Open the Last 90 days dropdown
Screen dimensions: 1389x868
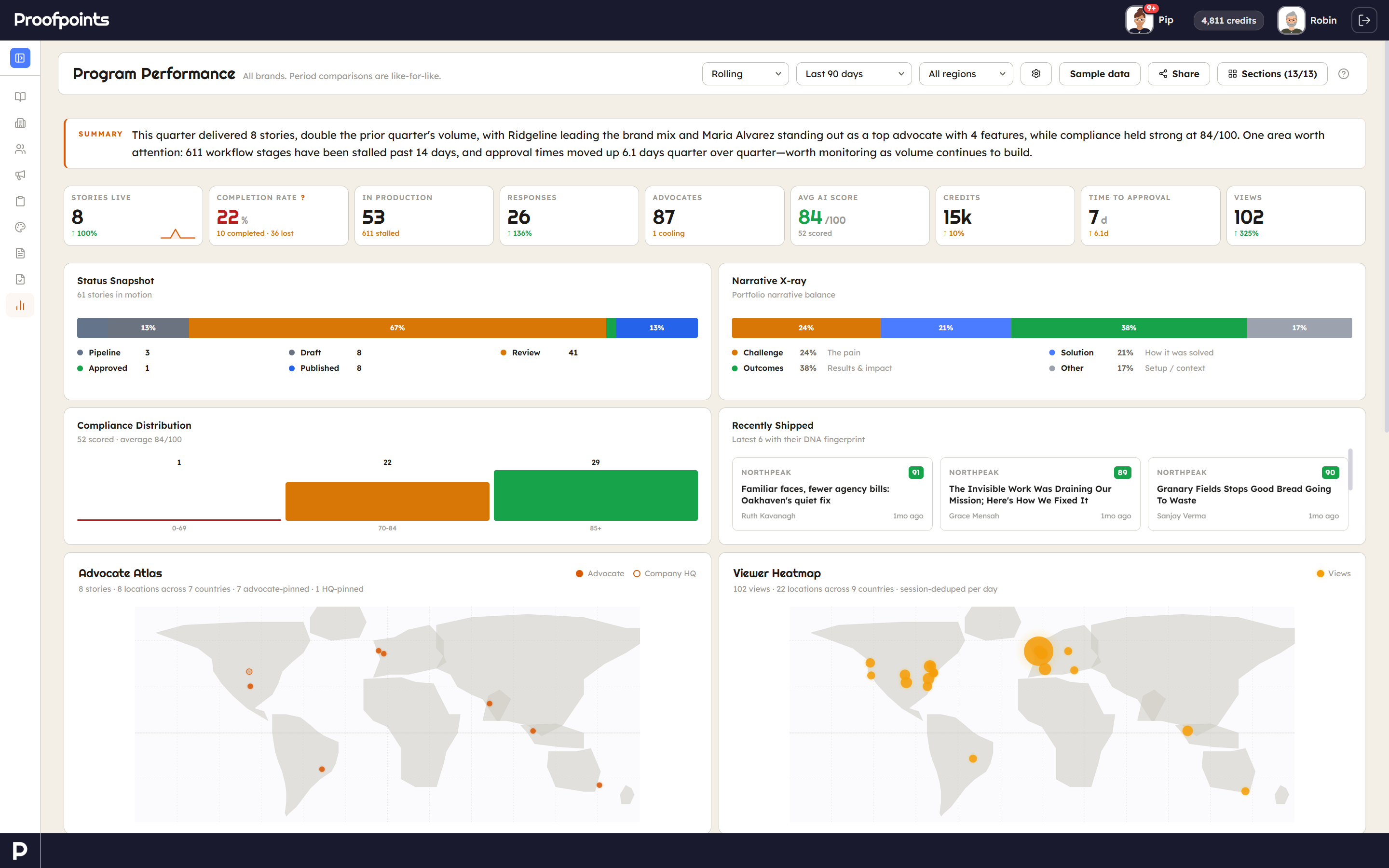(x=854, y=73)
